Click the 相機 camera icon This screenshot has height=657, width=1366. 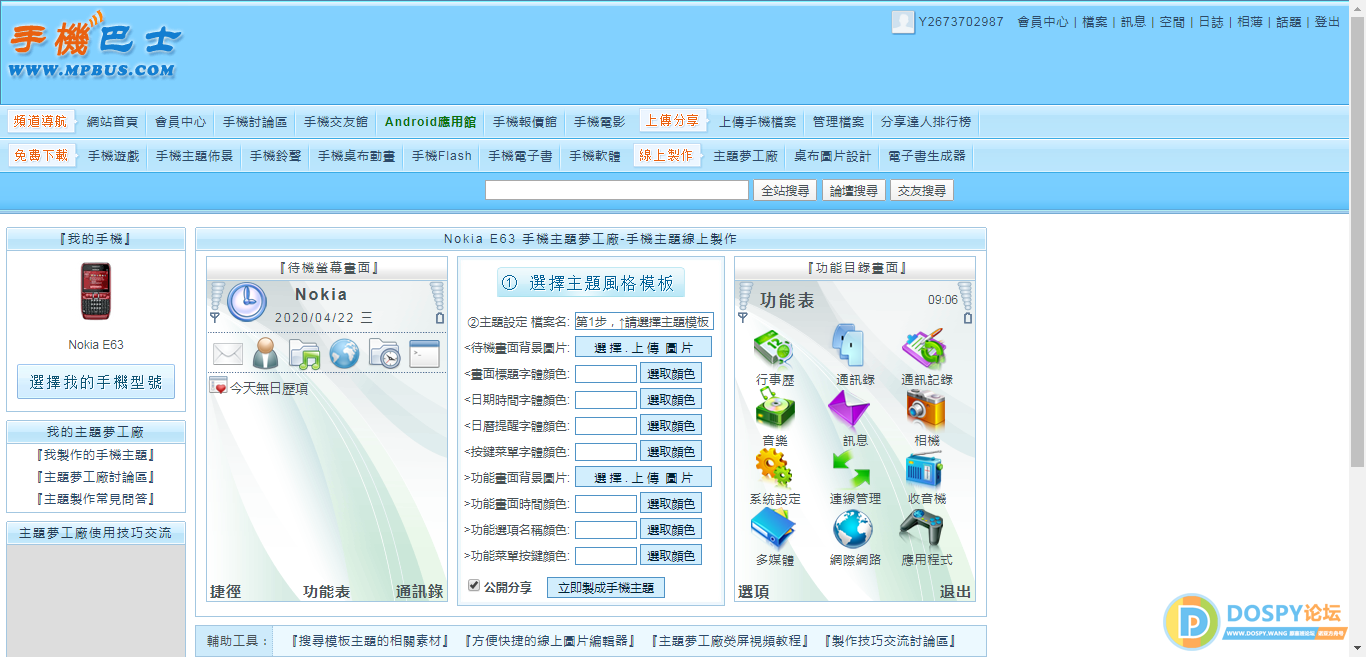pos(926,408)
